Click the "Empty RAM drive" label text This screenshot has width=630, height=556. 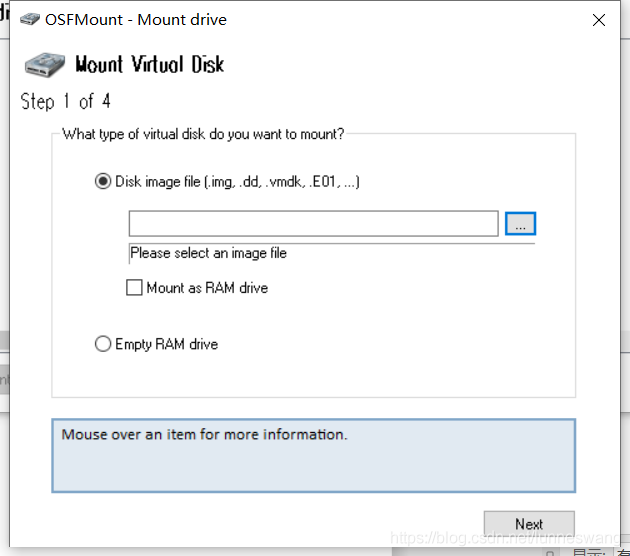tap(166, 344)
